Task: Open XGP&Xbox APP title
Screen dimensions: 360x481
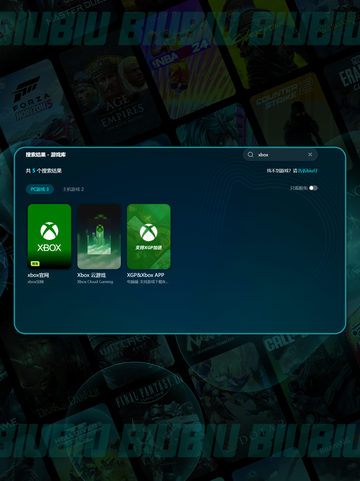Action: pyautogui.click(x=145, y=275)
